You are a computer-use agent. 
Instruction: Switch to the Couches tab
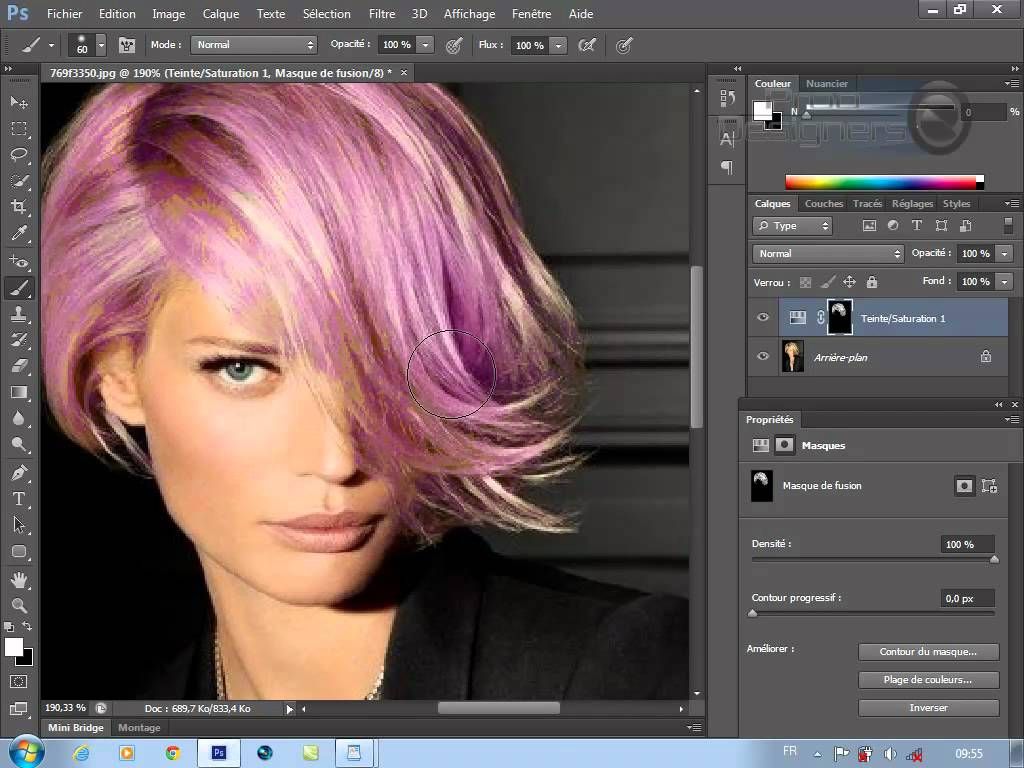pos(824,203)
